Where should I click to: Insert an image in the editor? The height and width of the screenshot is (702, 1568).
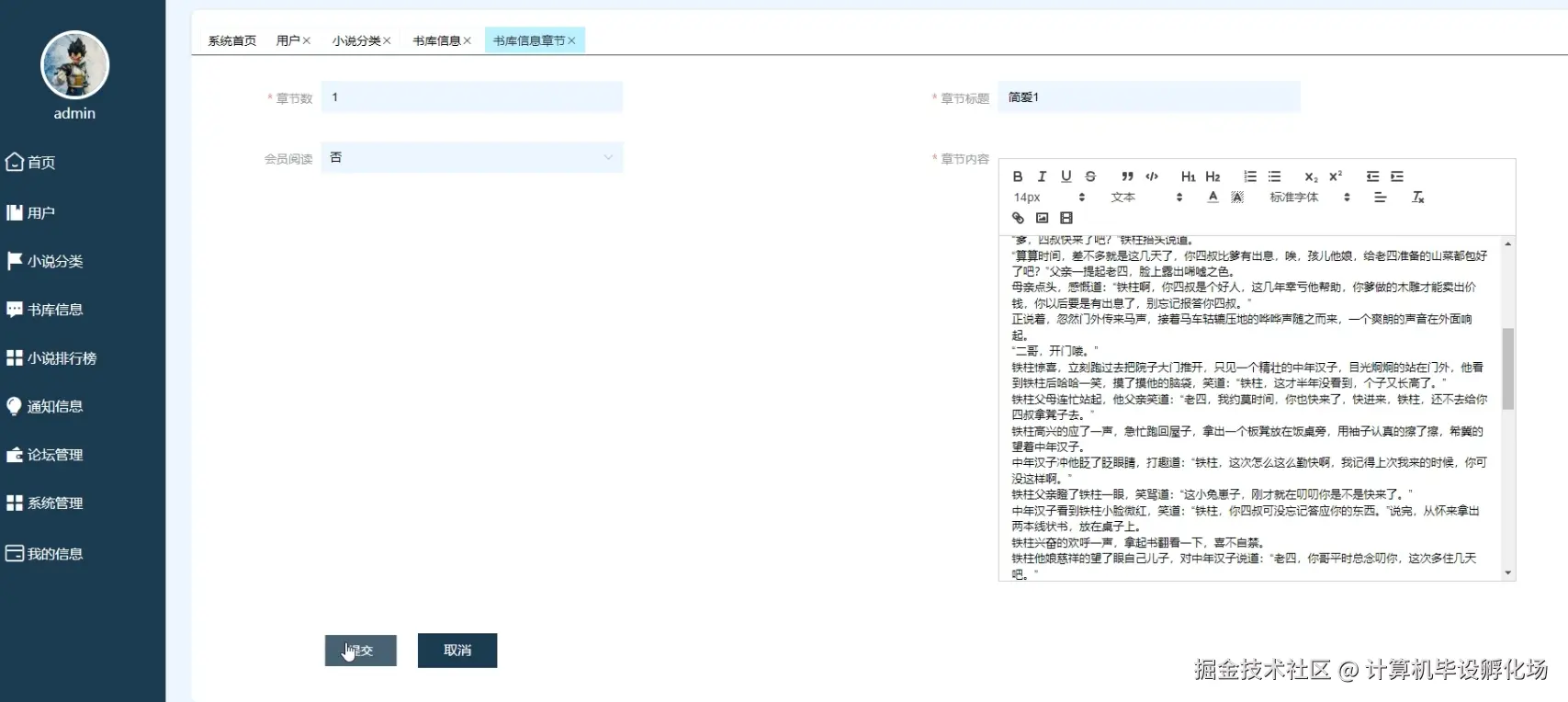click(1042, 218)
